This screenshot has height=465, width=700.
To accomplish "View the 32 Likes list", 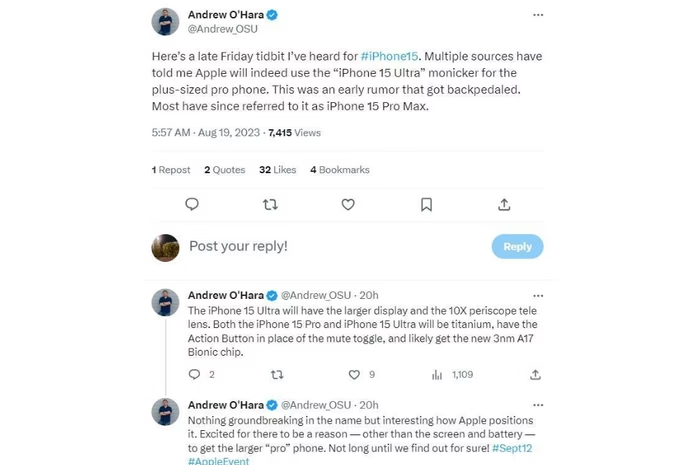I will (279, 170).
